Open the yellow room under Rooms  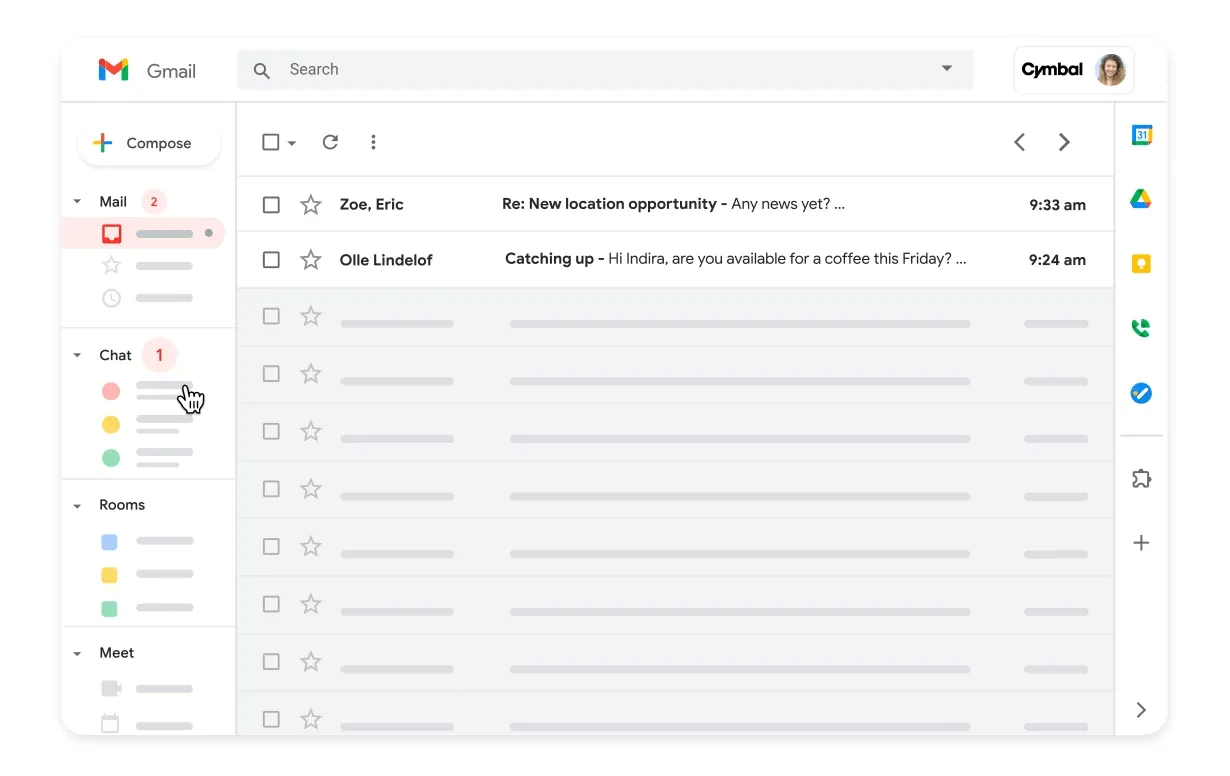[x=110, y=575]
